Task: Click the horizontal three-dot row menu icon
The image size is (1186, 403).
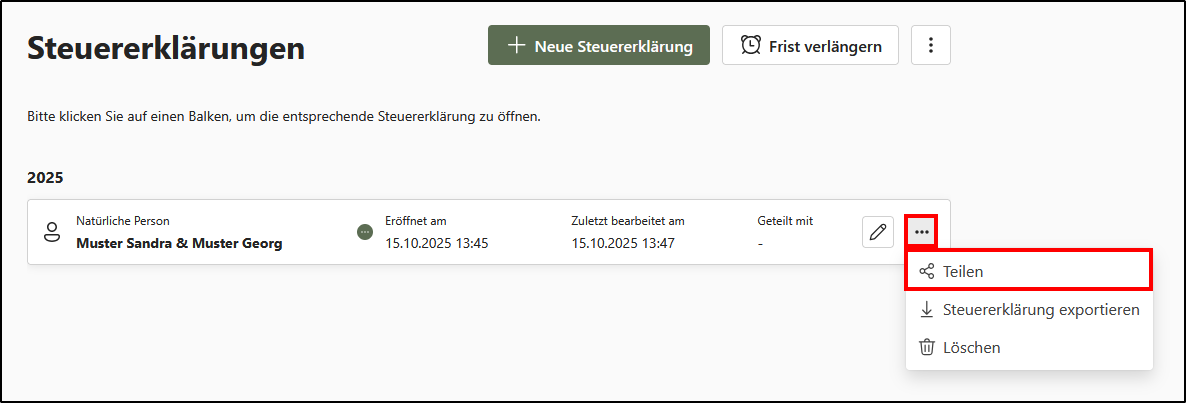Action: tap(921, 232)
